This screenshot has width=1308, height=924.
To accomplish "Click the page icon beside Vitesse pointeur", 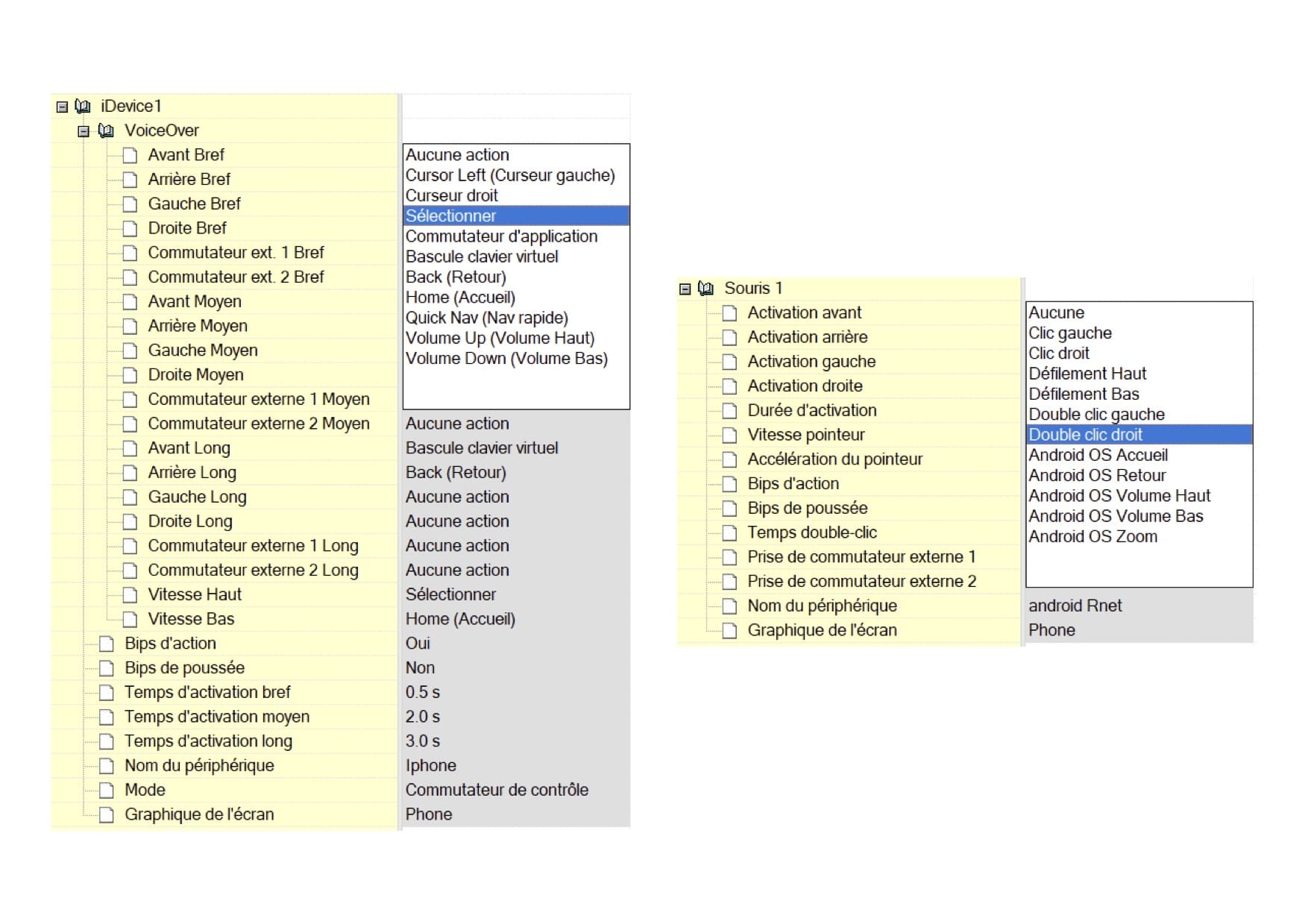I will [x=729, y=436].
